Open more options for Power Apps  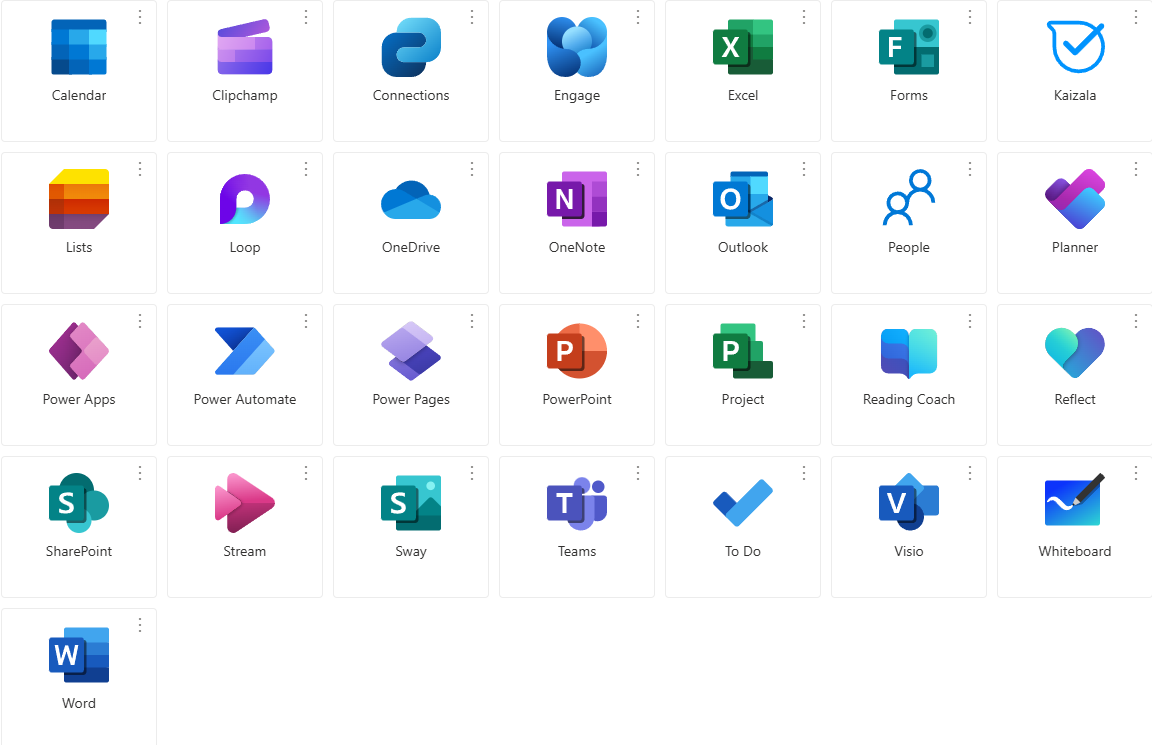click(140, 321)
